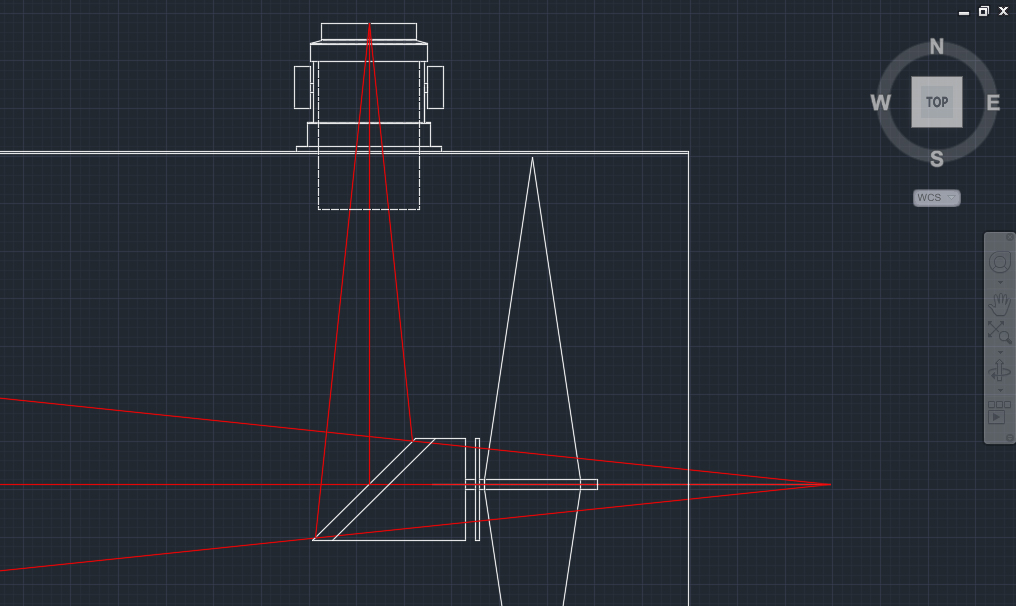Image resolution: width=1016 pixels, height=606 pixels.
Task: Expand the SteeringWheels options arrow
Action: [x=999, y=283]
